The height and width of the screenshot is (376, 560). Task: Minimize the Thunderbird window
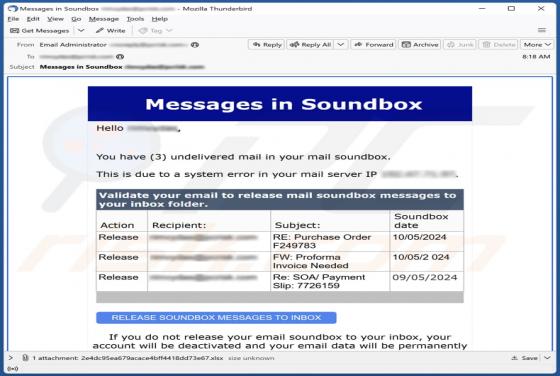482,8
